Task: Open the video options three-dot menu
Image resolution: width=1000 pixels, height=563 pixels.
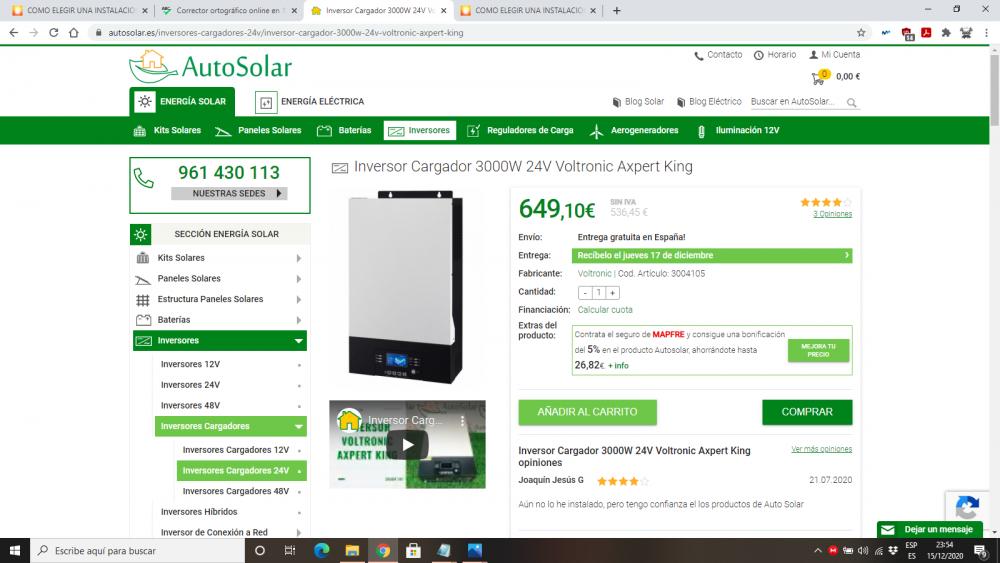Action: 462,421
